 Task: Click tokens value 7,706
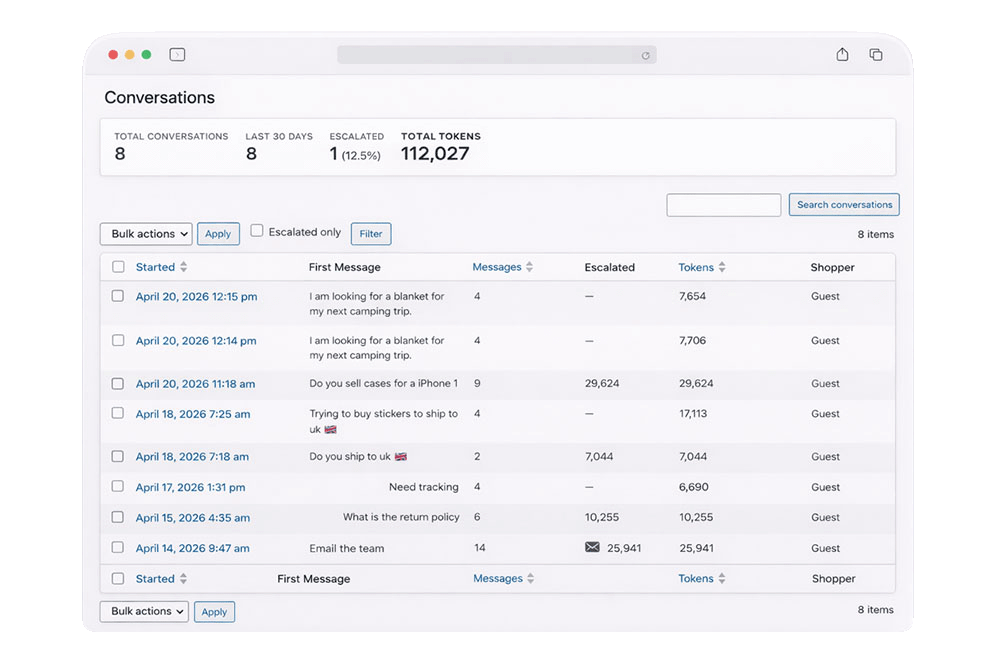693,341
